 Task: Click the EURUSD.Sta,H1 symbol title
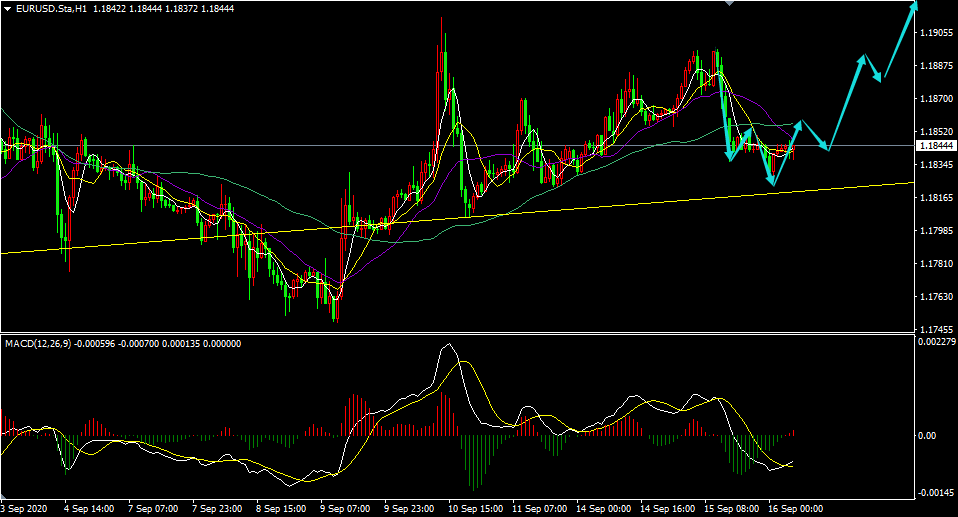(52, 9)
